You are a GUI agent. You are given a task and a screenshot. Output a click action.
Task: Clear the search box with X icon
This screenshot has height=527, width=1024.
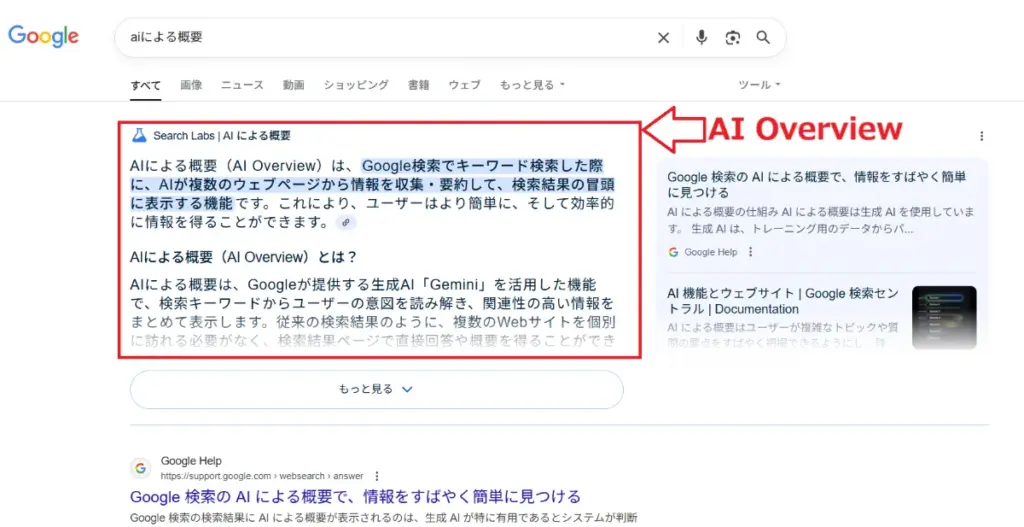tap(663, 38)
